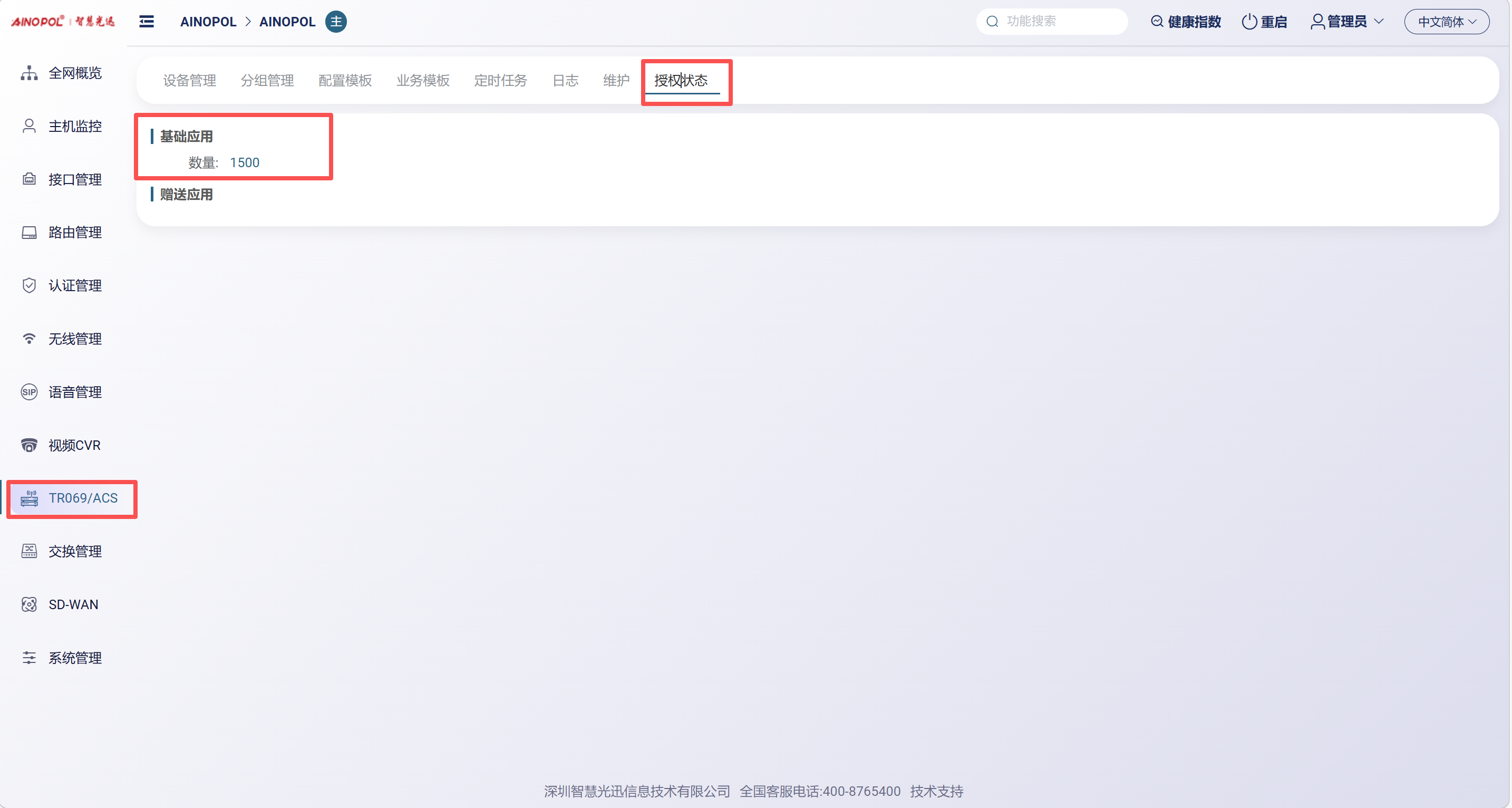Click the wireless management Wi-Fi icon
The width and height of the screenshot is (1512, 808).
click(29, 339)
